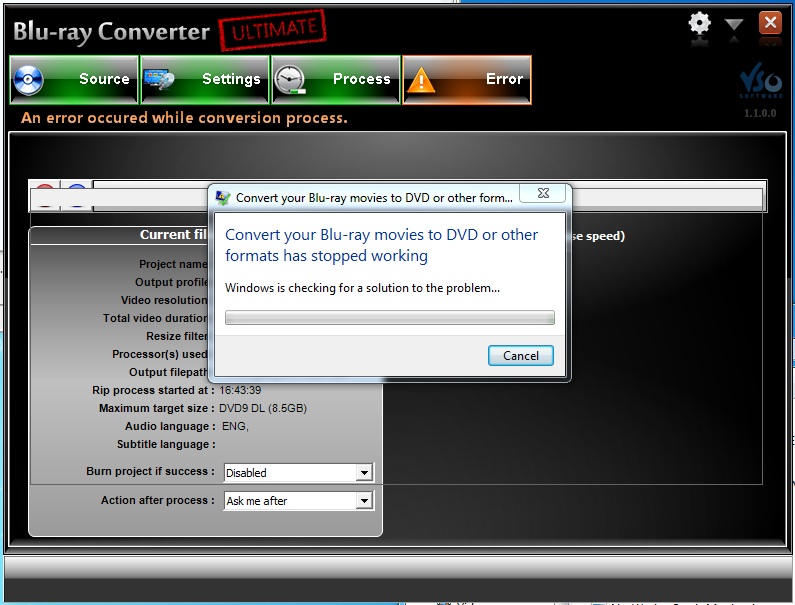This screenshot has width=795, height=605.
Task: Click the error message 'An error occured while conversion process.'
Action: pyautogui.click(x=185, y=118)
